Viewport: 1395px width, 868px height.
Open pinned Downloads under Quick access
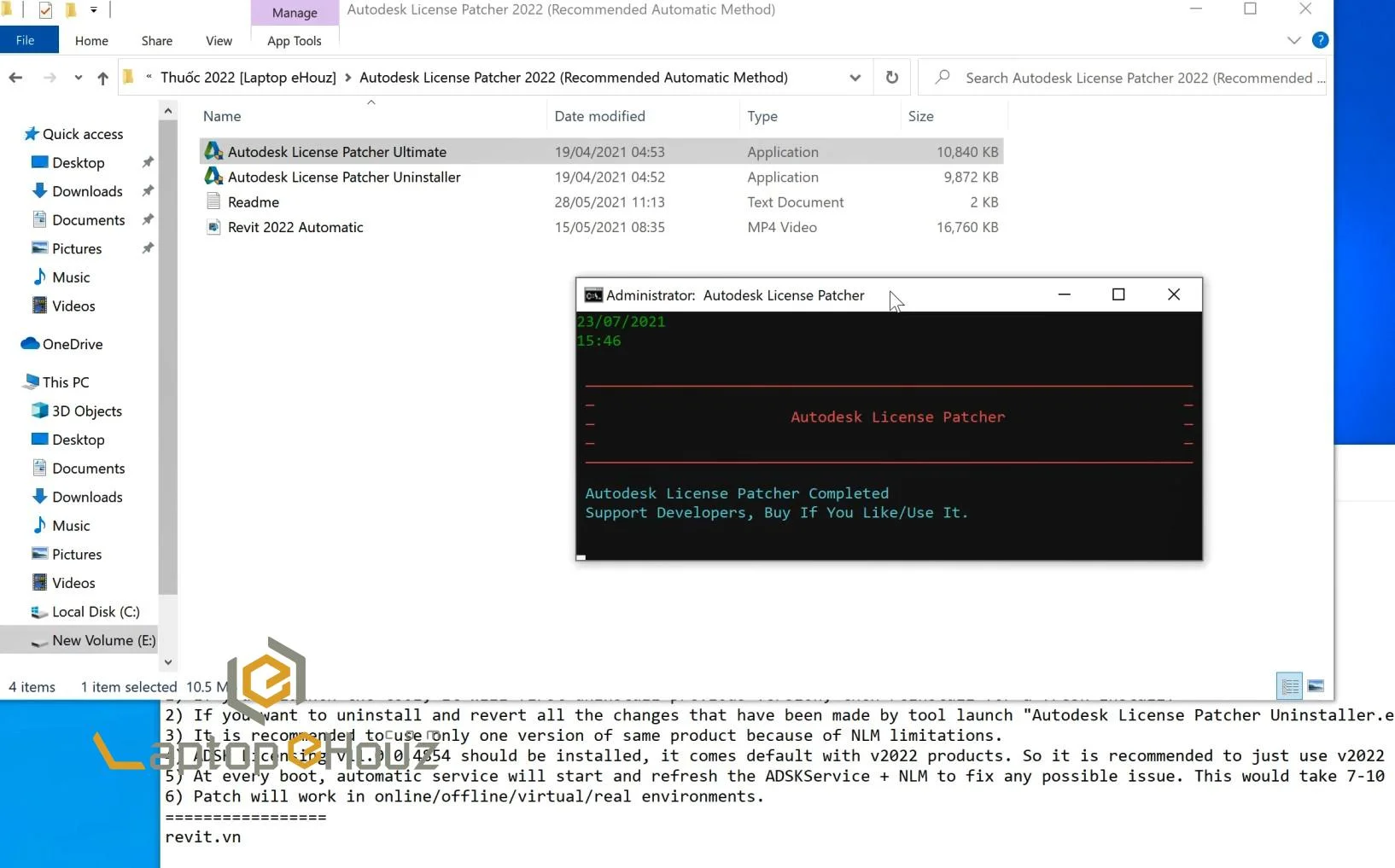(87, 191)
